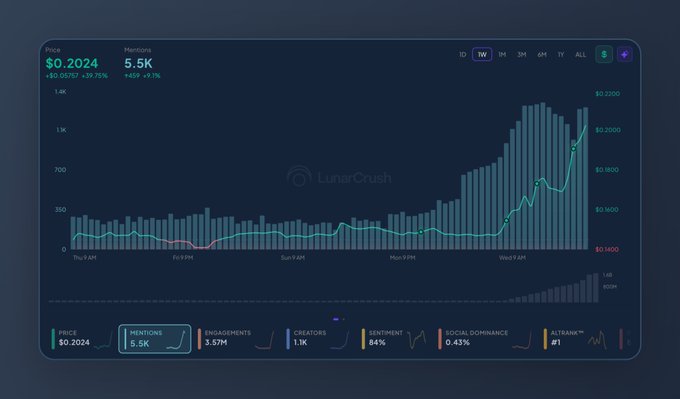Click the price sparkline thumbnail in the PRICE card
The height and width of the screenshot is (399, 680).
103,341
